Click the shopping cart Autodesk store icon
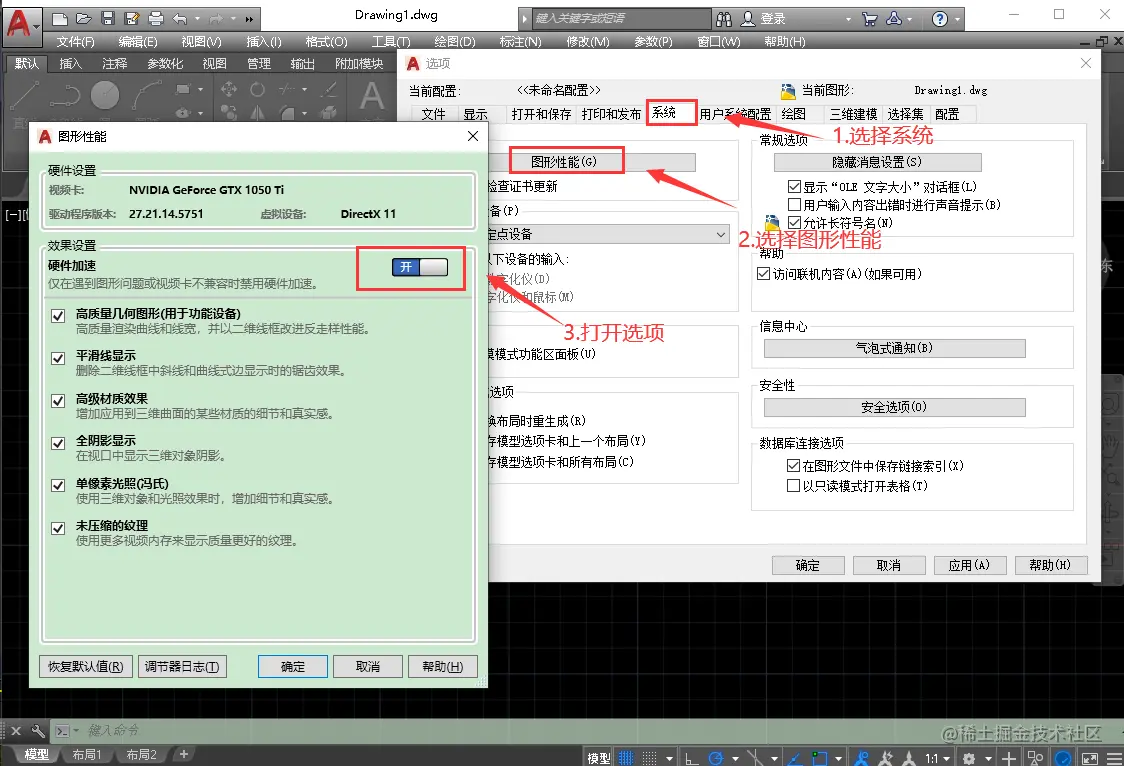This screenshot has width=1124, height=766. [870, 19]
